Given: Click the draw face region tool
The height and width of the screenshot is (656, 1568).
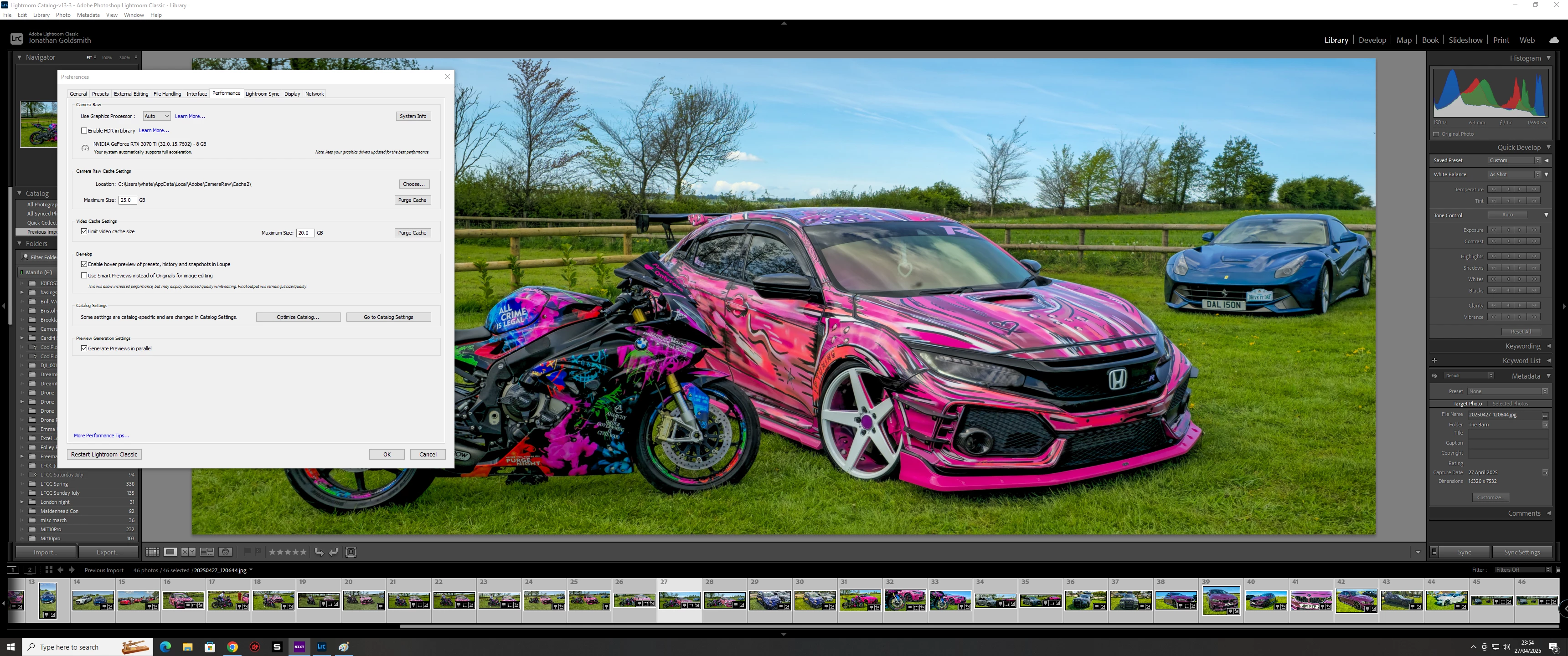Looking at the screenshot, I should [351, 552].
